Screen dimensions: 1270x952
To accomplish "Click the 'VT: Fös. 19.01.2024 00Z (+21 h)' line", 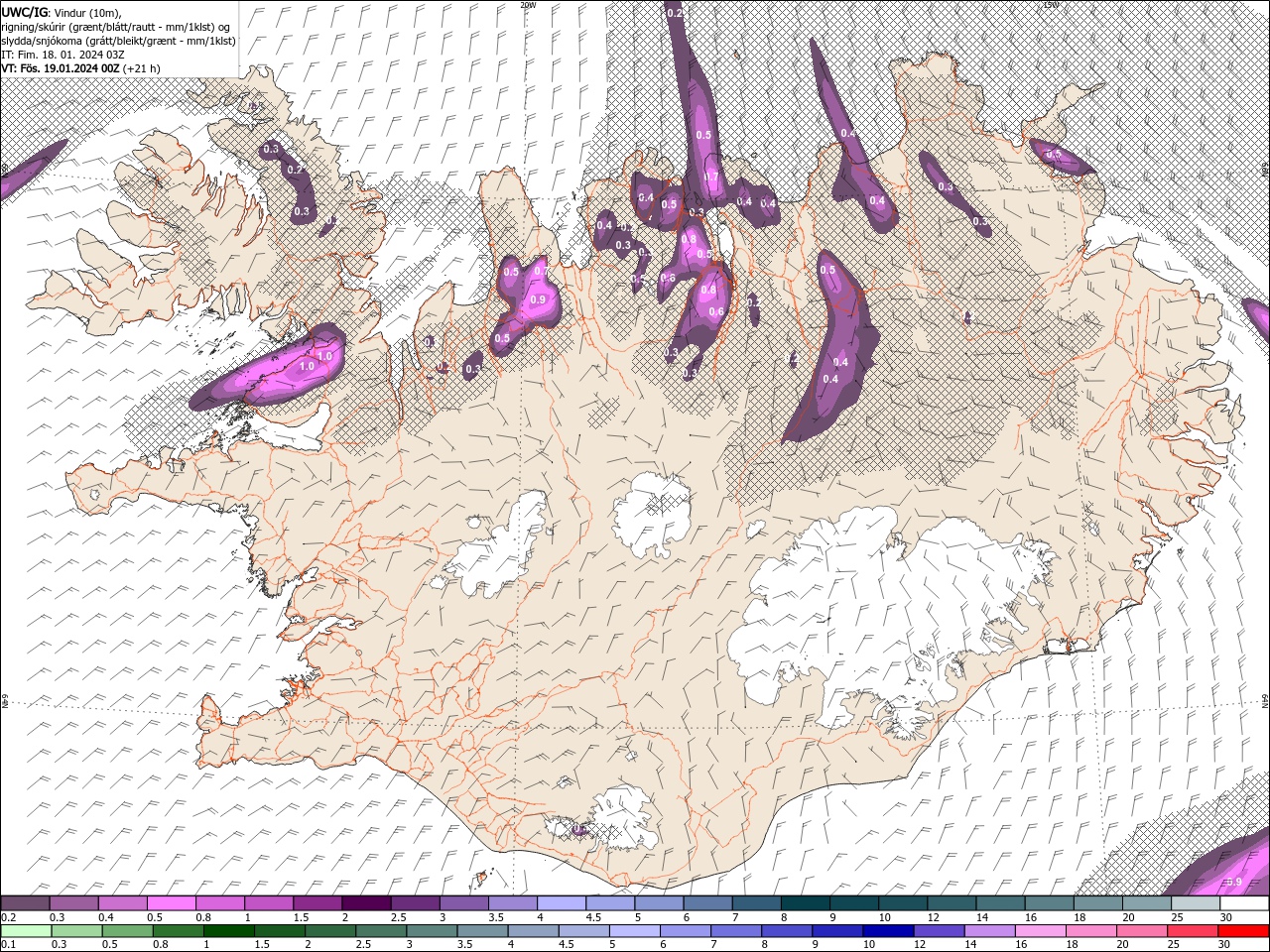I will point(80,68).
